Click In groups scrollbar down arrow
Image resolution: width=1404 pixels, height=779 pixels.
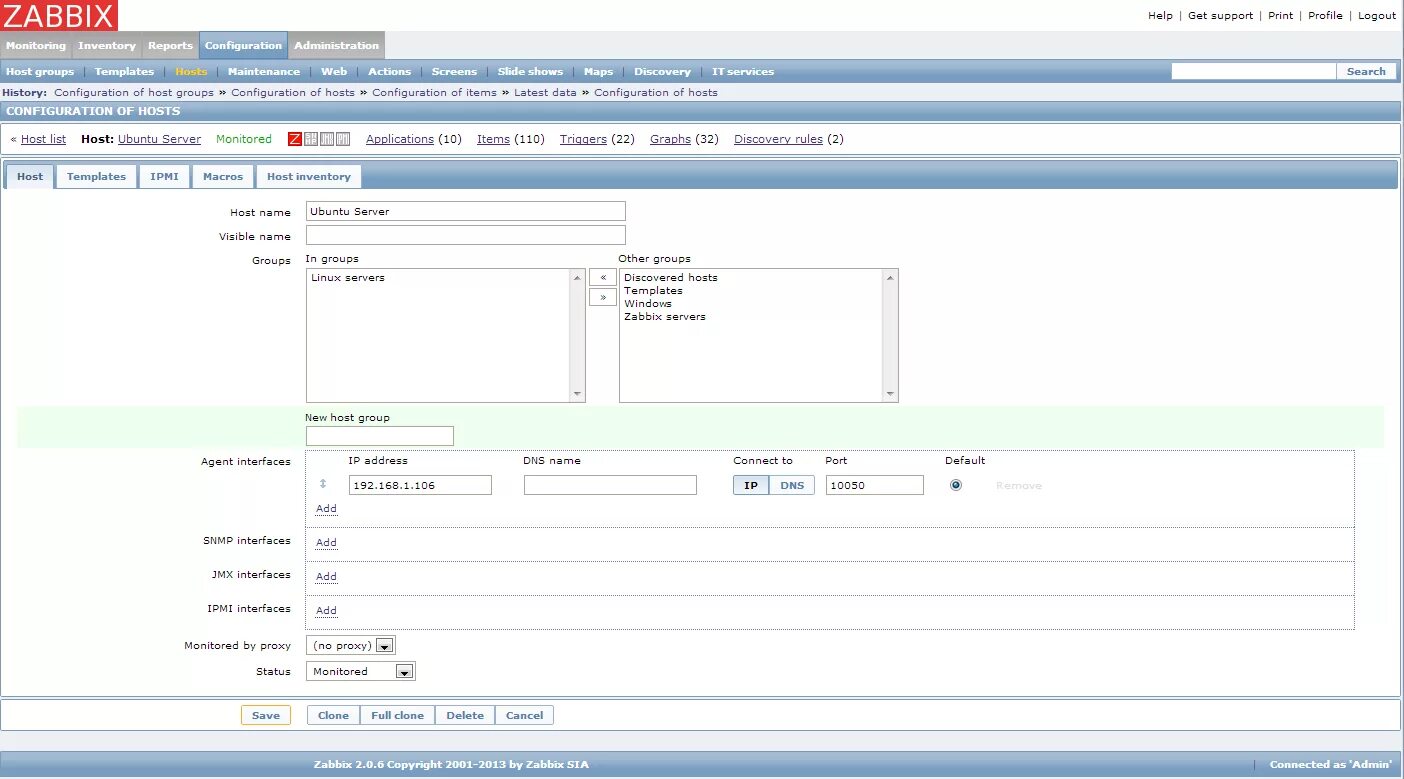click(577, 394)
